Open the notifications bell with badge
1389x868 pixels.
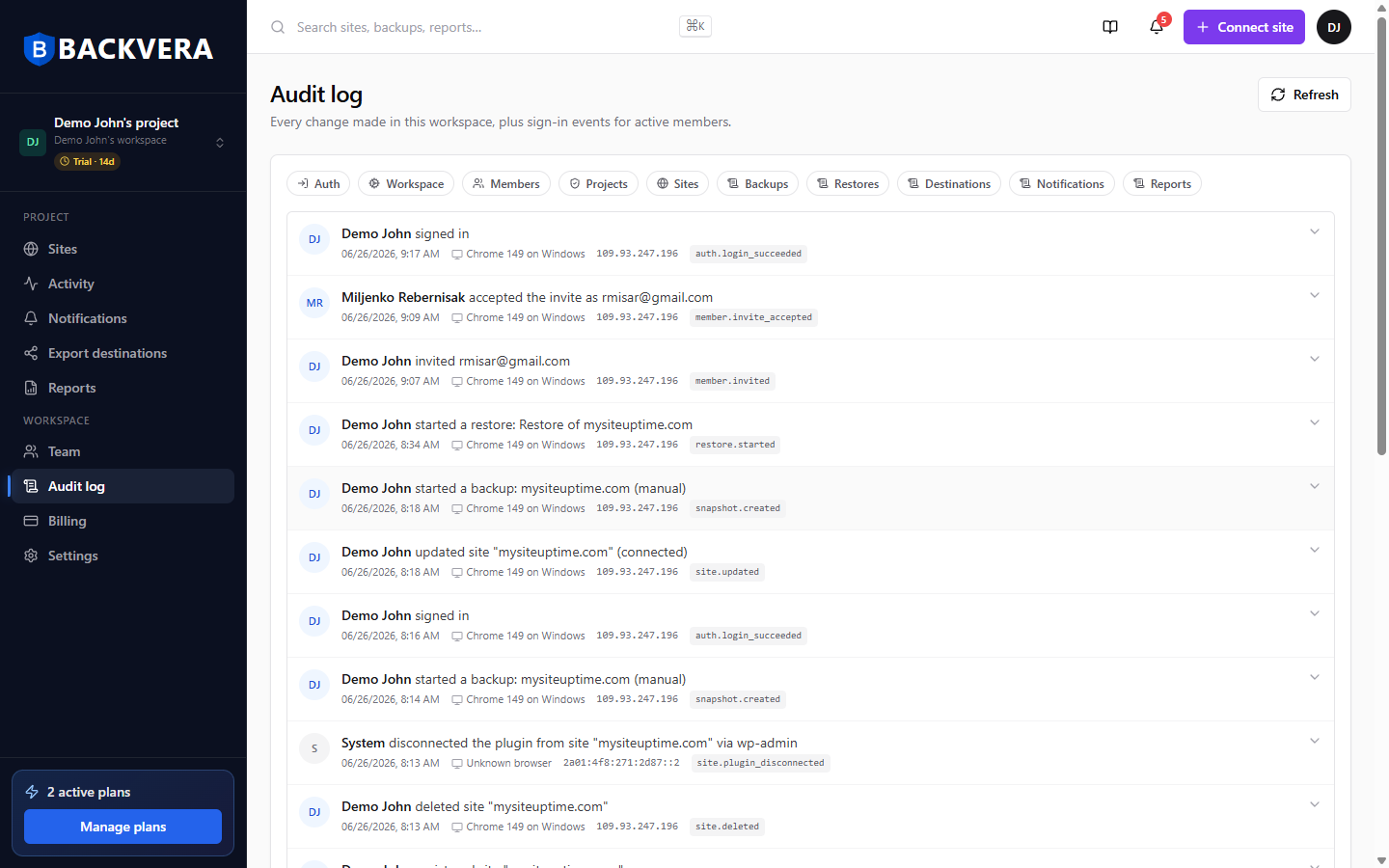(x=1157, y=27)
